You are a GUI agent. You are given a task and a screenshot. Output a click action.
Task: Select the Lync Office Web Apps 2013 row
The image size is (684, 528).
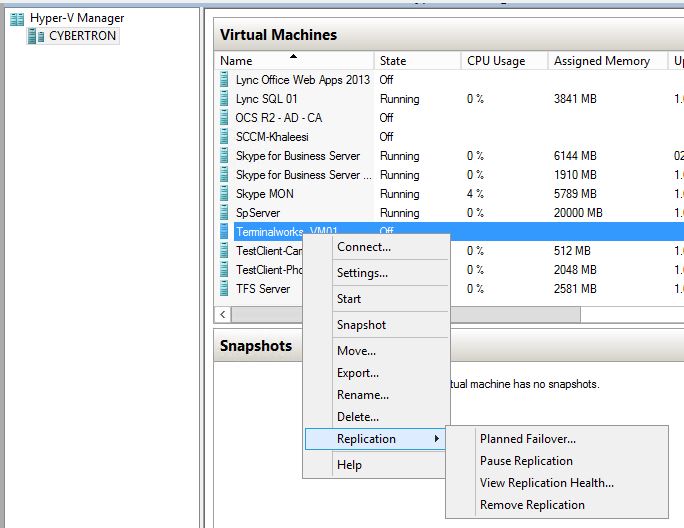pyautogui.click(x=449, y=79)
